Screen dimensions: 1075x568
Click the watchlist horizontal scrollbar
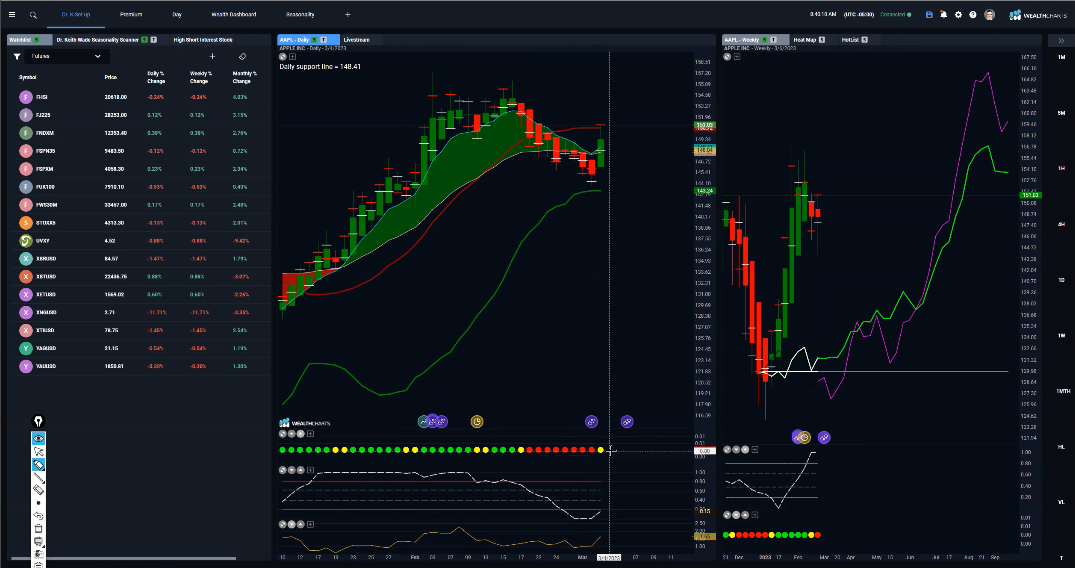[x=123, y=558]
